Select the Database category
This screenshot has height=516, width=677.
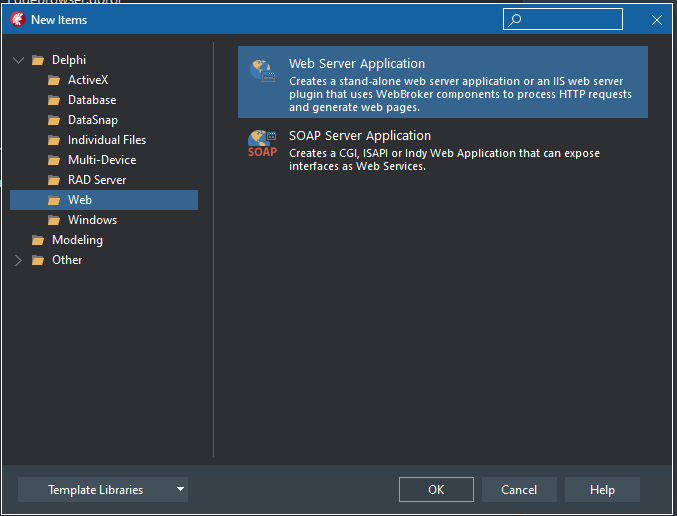(x=92, y=100)
